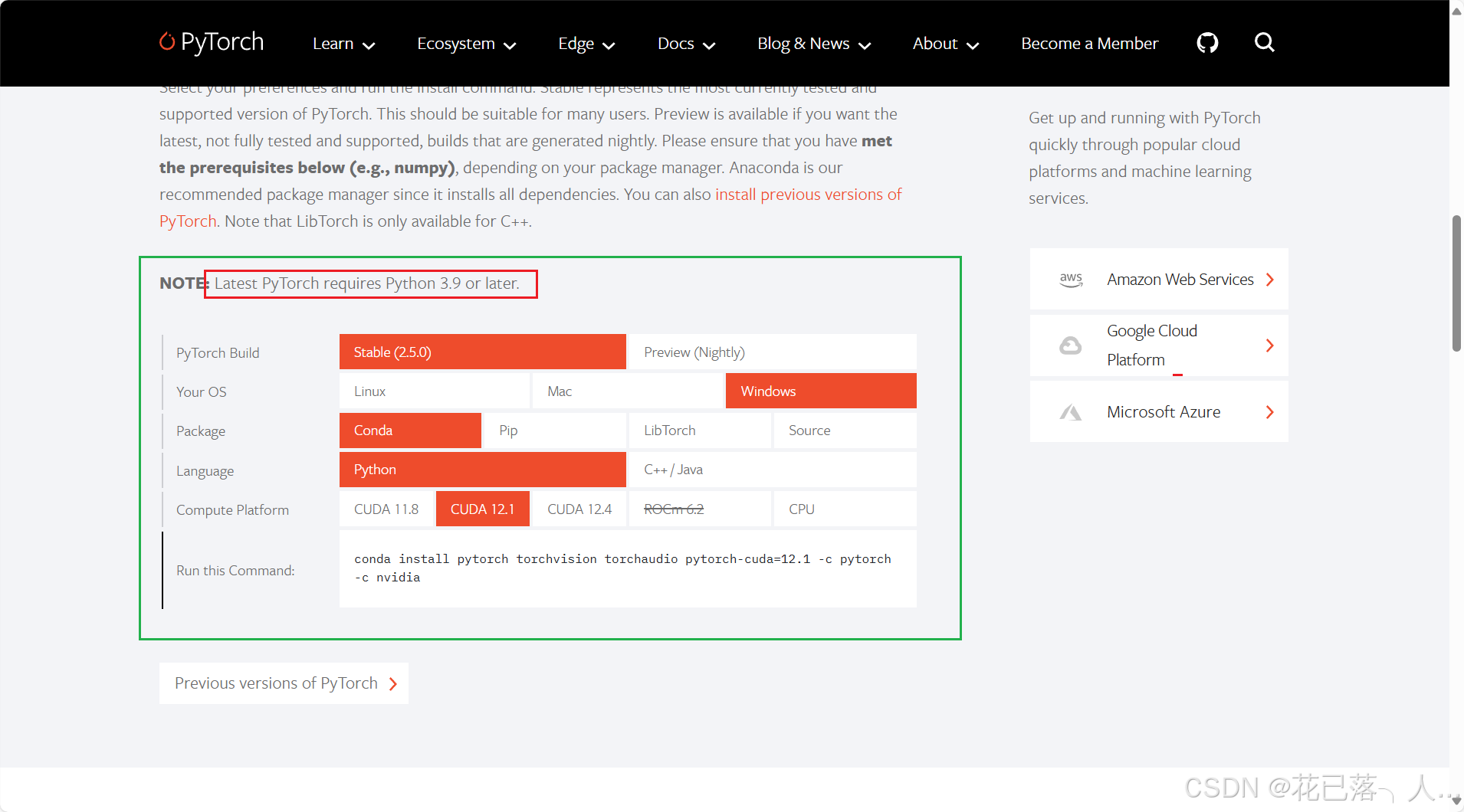Expand the Docs menu
1464x812 pixels.
click(686, 44)
